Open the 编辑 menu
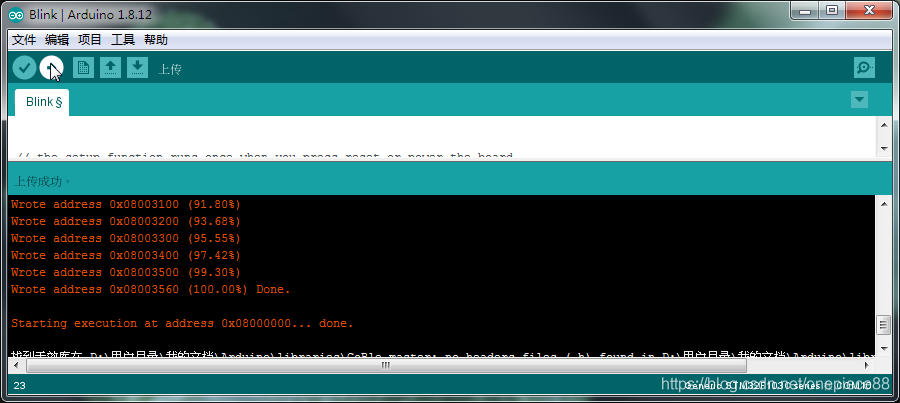This screenshot has height=403, width=900. [x=57, y=40]
